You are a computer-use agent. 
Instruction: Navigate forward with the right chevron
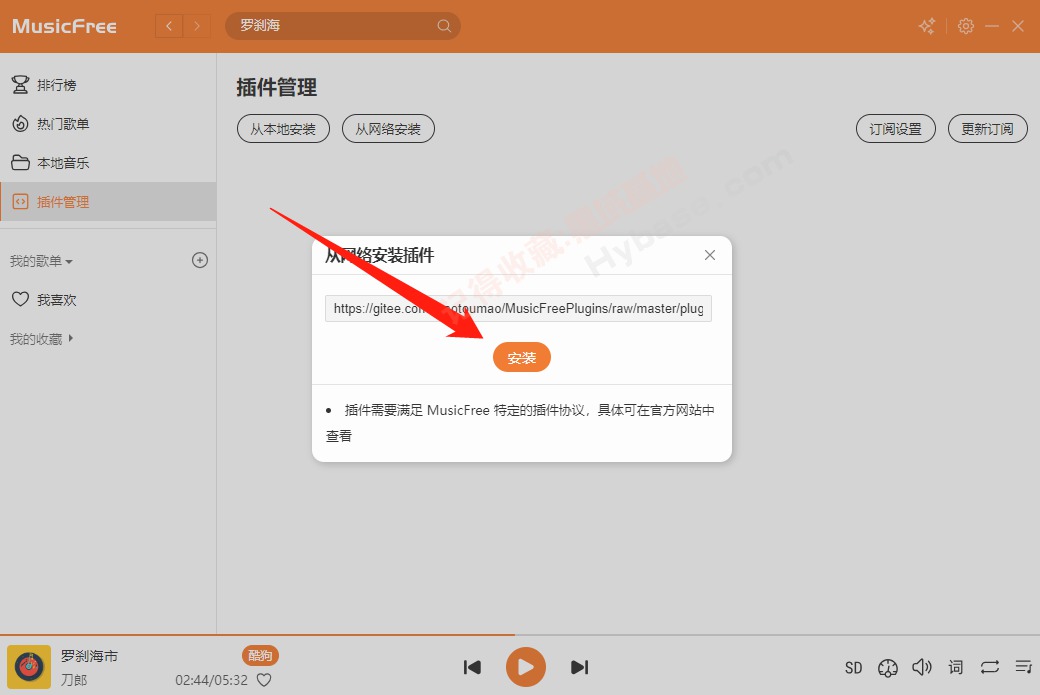197,26
